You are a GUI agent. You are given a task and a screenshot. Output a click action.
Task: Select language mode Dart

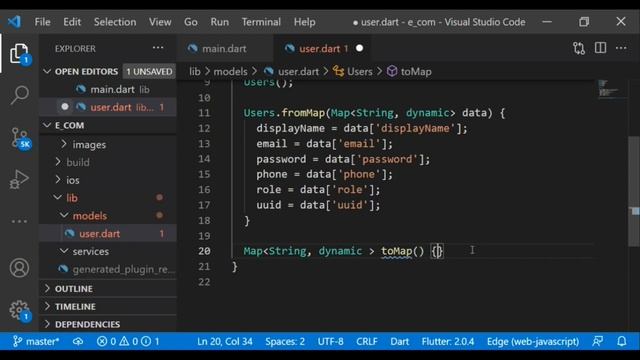(400, 341)
